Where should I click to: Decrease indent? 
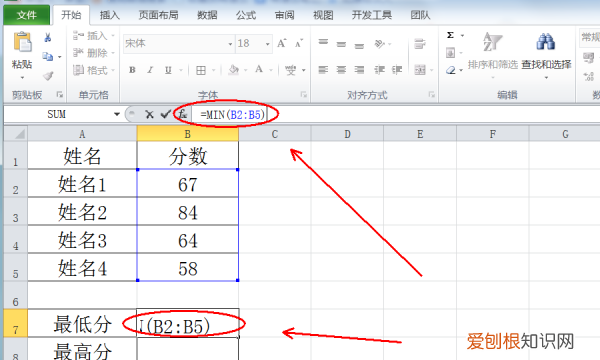pyautogui.click(x=379, y=70)
